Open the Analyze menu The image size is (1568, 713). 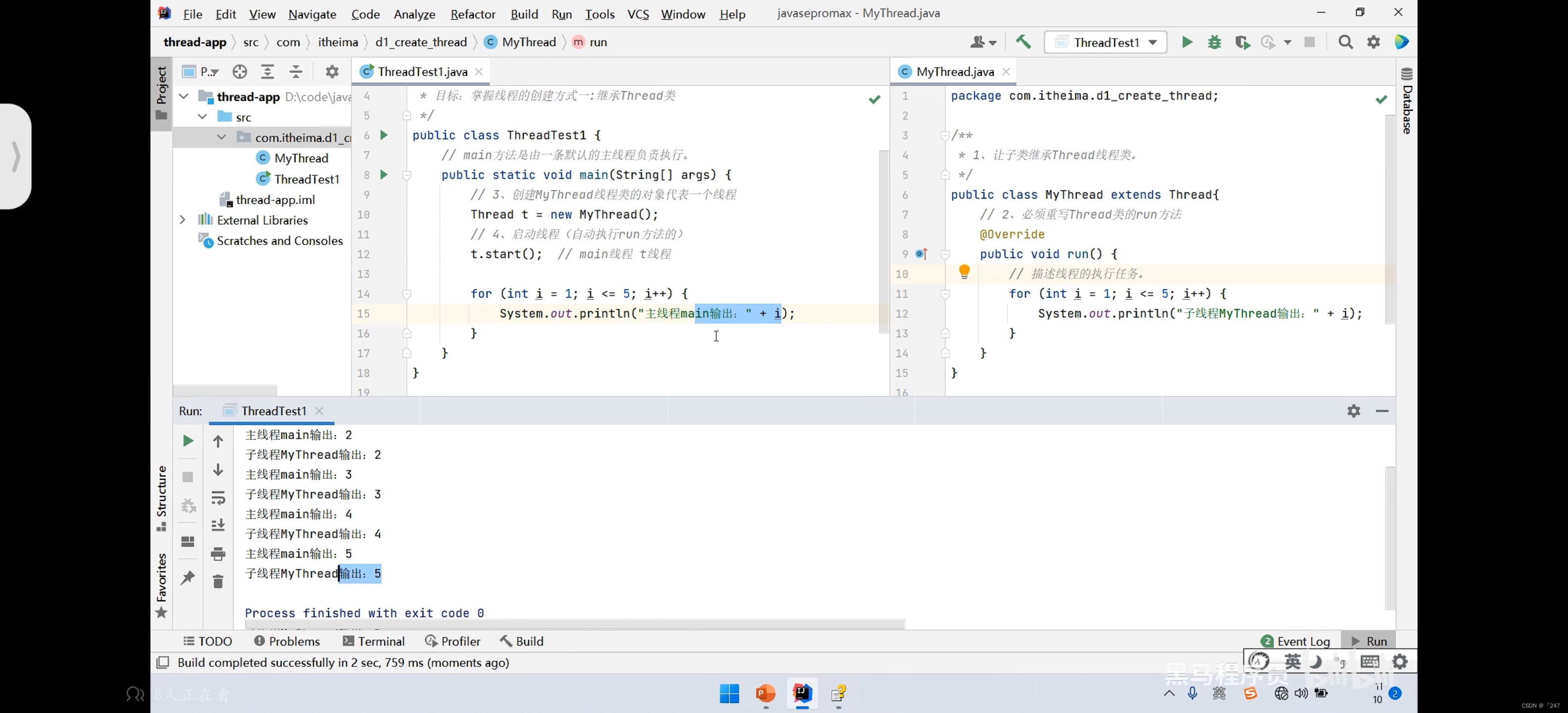click(415, 13)
